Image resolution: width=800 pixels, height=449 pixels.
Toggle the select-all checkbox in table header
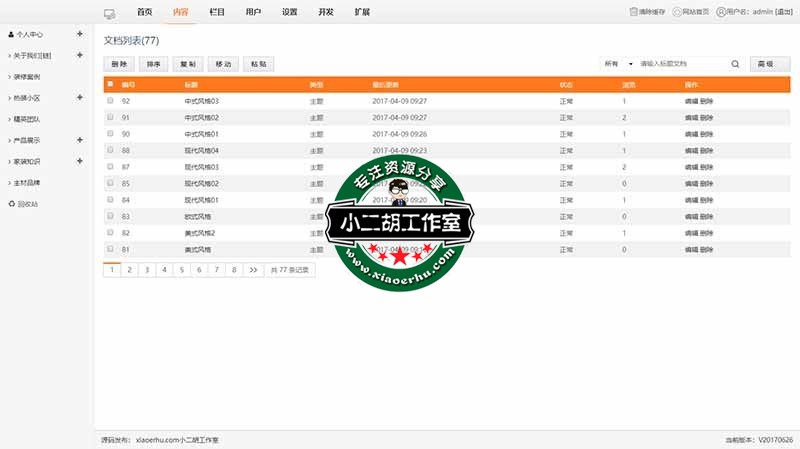point(110,84)
